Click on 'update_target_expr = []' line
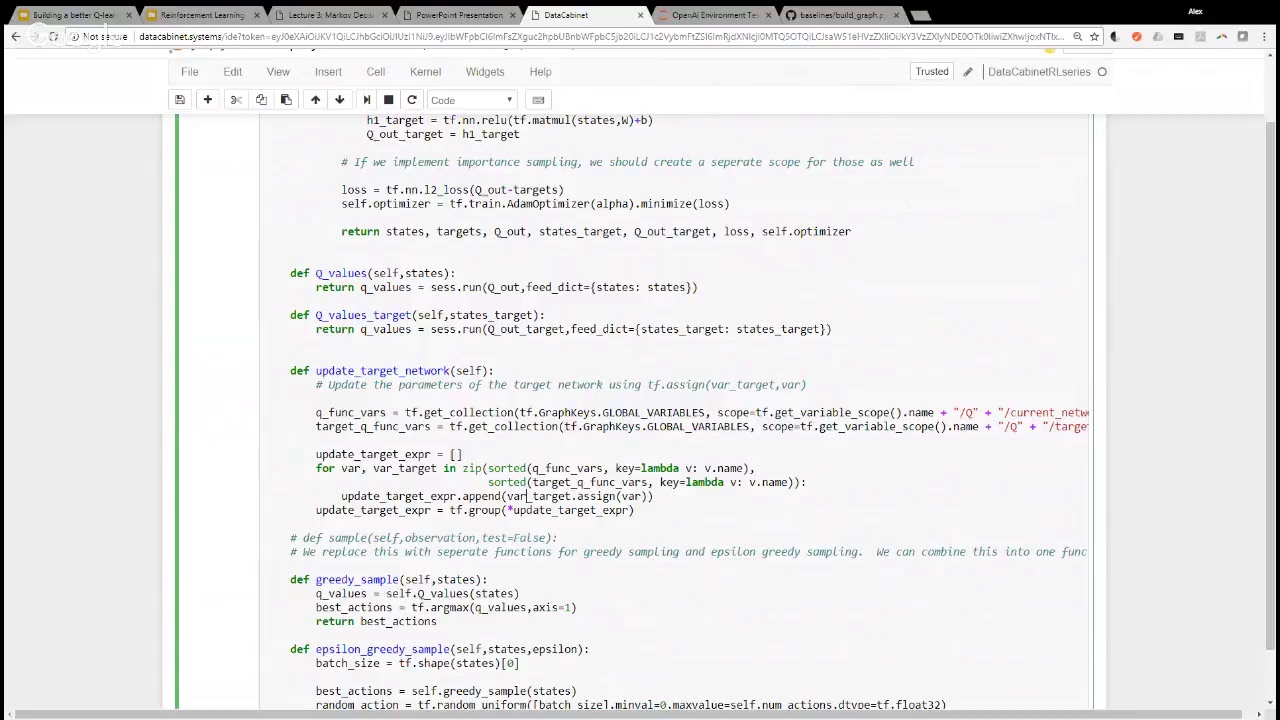This screenshot has height=720, width=1280. coord(389,455)
